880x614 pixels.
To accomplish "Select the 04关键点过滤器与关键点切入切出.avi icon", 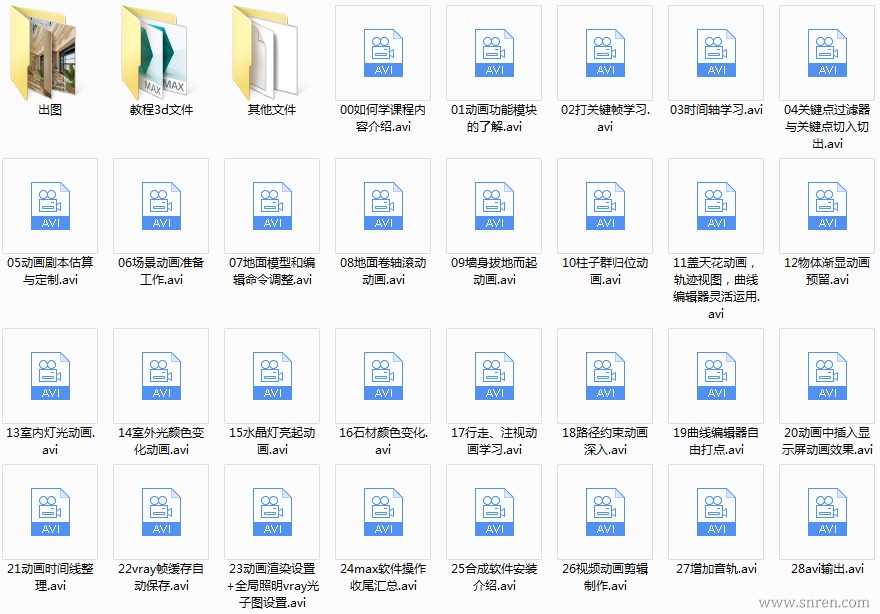I will (x=828, y=53).
